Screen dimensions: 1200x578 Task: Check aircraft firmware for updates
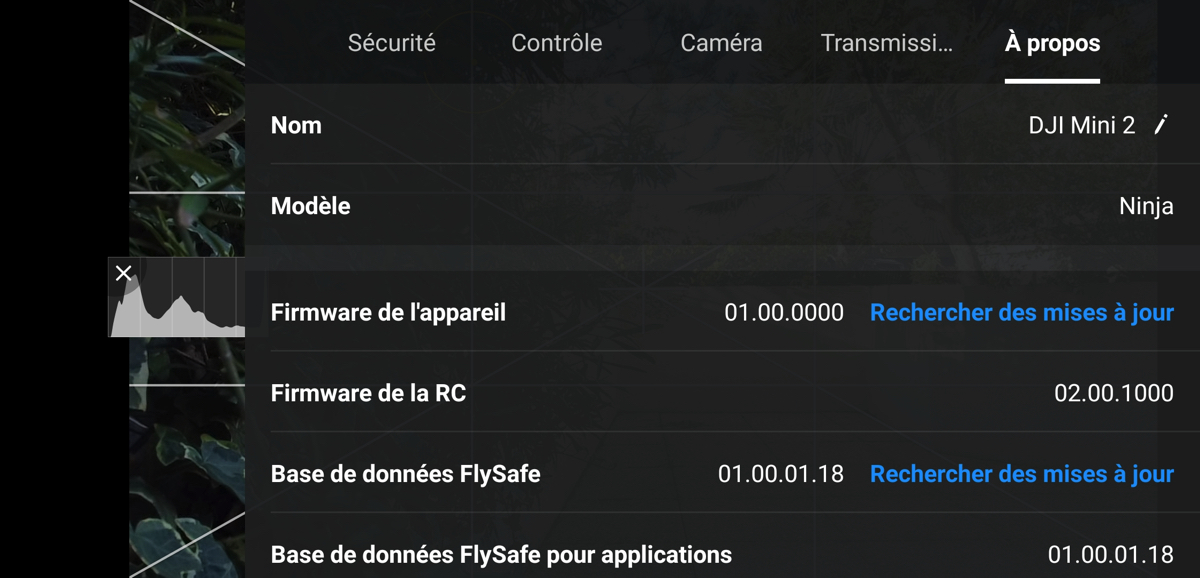1021,313
